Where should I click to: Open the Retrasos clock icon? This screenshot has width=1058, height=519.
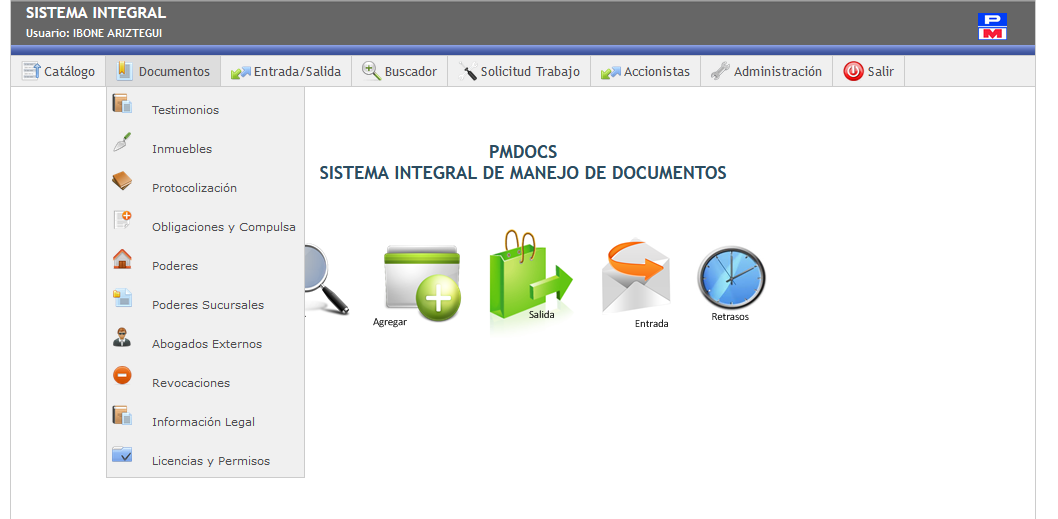tap(731, 278)
